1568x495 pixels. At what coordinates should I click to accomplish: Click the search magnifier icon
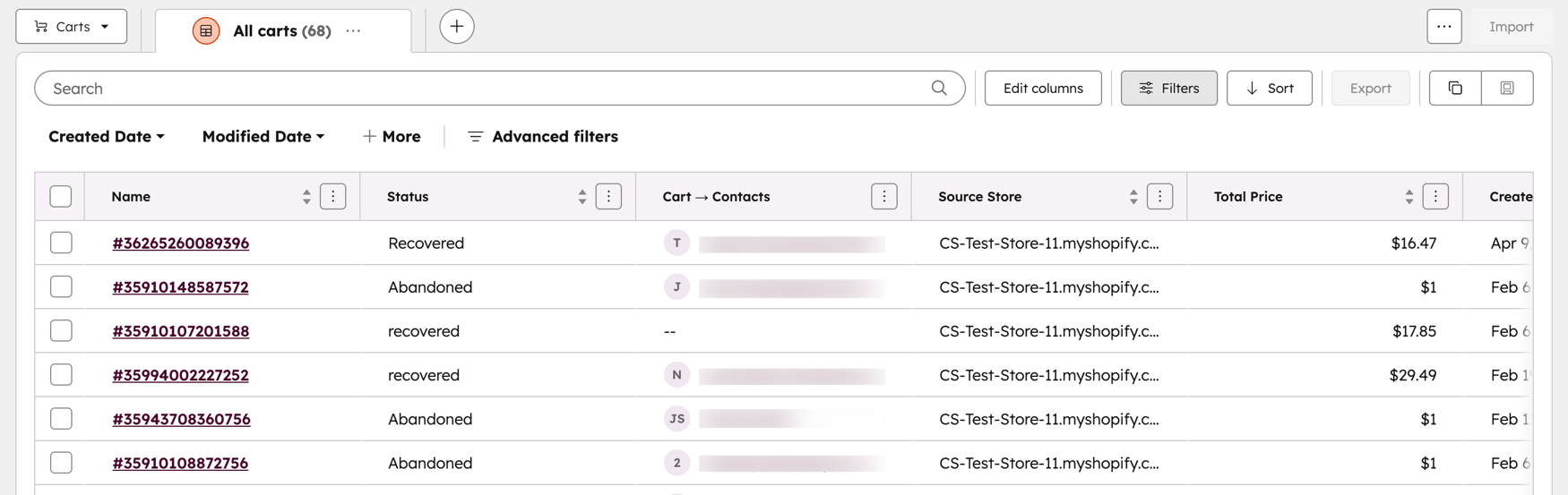[x=938, y=89]
